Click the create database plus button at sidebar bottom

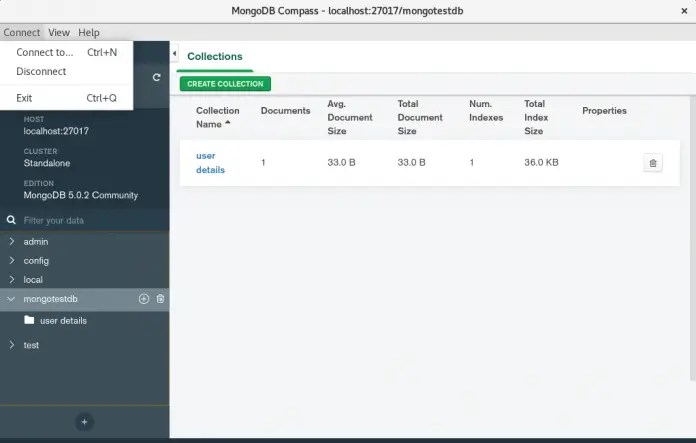[84, 422]
